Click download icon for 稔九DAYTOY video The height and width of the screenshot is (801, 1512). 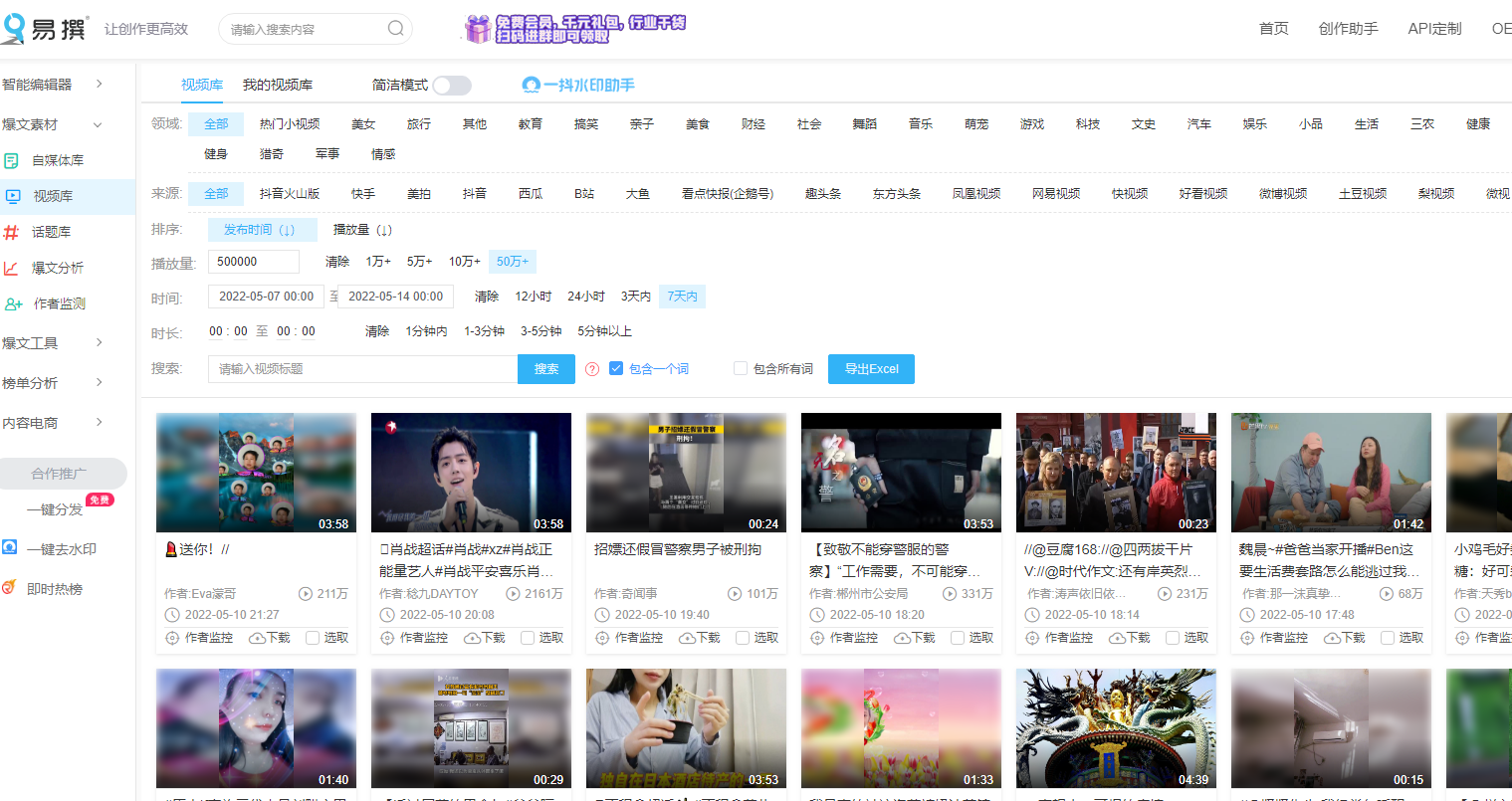point(472,638)
